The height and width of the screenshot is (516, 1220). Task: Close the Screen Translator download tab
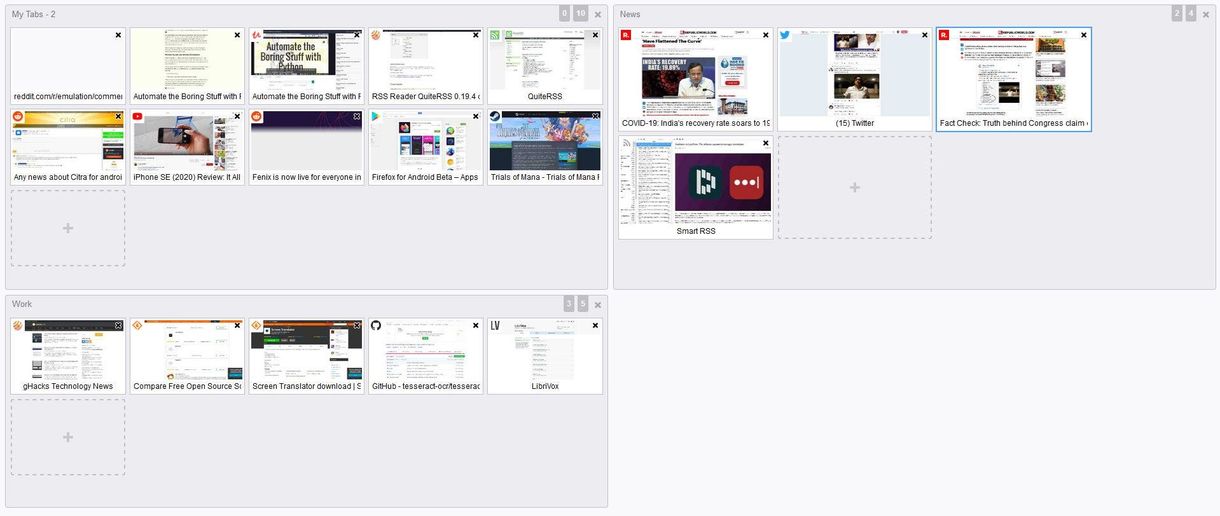click(x=357, y=326)
